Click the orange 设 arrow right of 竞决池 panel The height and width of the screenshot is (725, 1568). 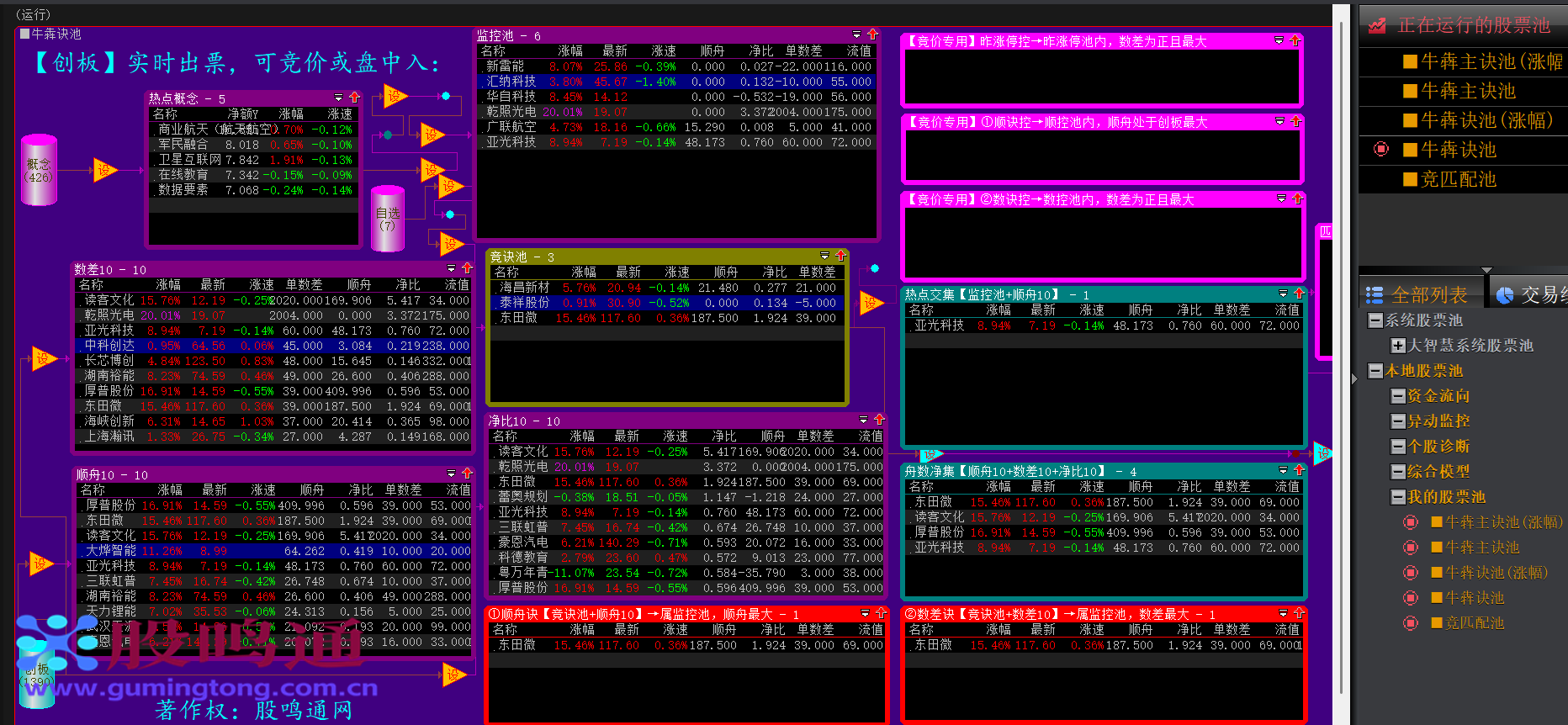click(871, 303)
